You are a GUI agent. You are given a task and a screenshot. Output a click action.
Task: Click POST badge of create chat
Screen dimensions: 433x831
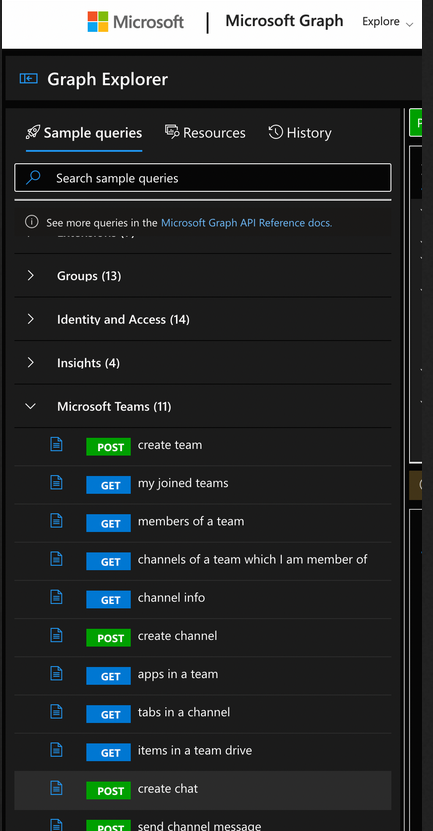(109, 791)
